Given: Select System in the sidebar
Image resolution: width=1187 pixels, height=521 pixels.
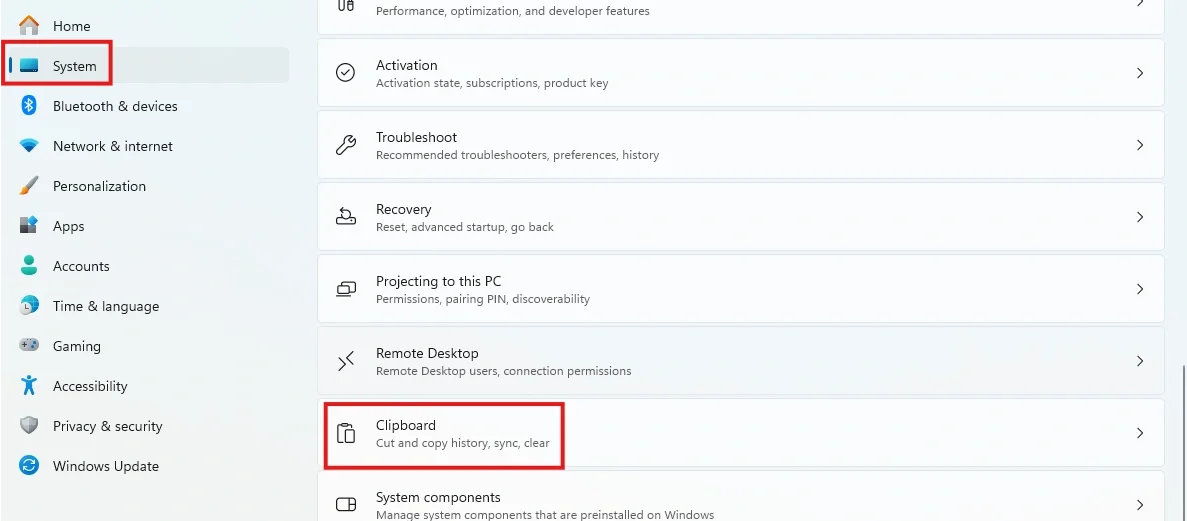Looking at the screenshot, I should click(x=74, y=66).
